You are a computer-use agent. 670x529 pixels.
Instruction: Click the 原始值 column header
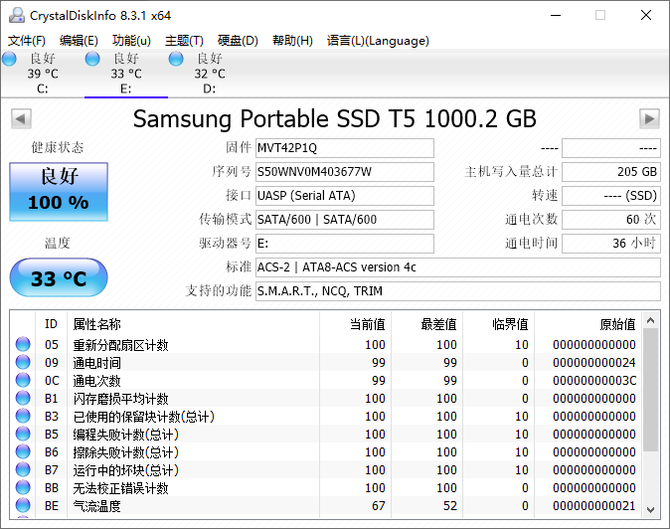point(588,324)
